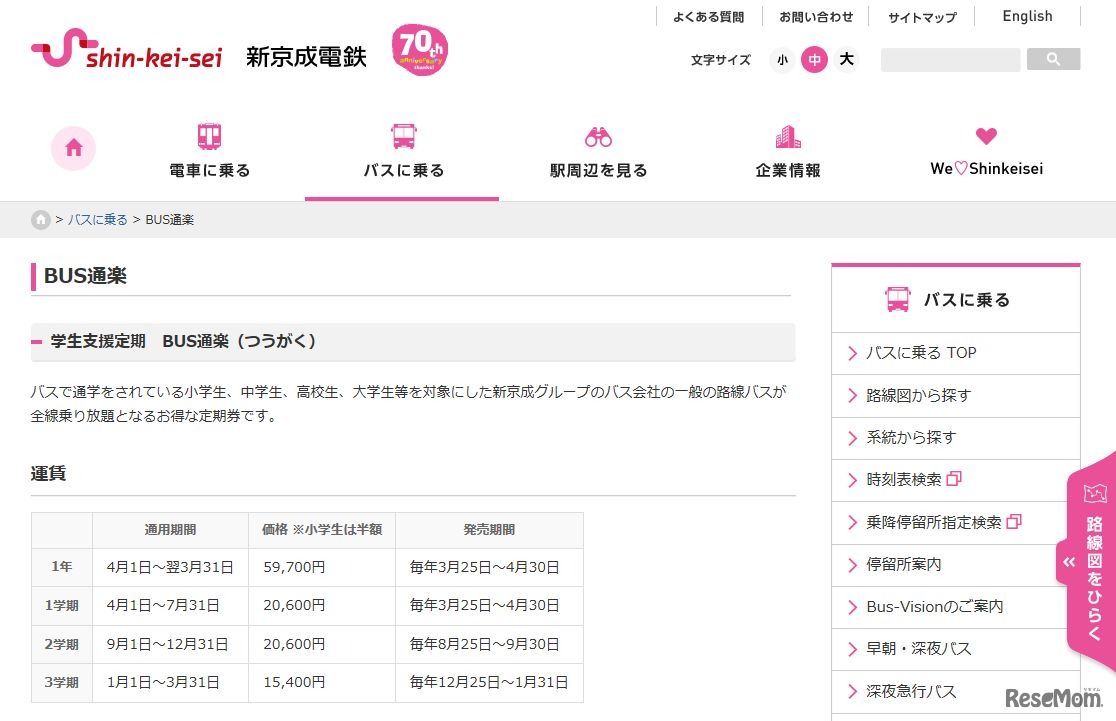Click the 発売期間 column header
Screen dimensions: 1116x721
489,530
